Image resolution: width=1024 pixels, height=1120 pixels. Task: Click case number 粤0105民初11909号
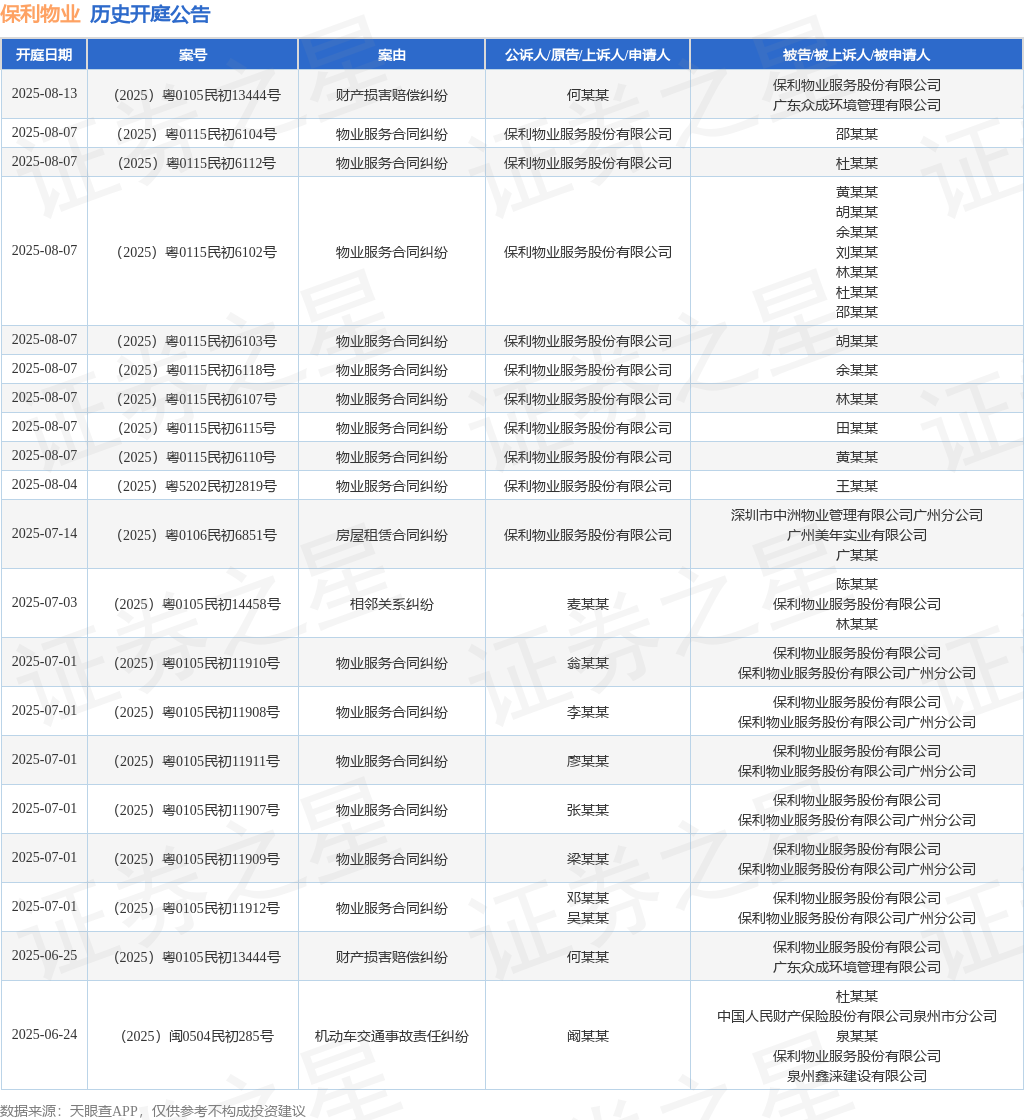[197, 859]
